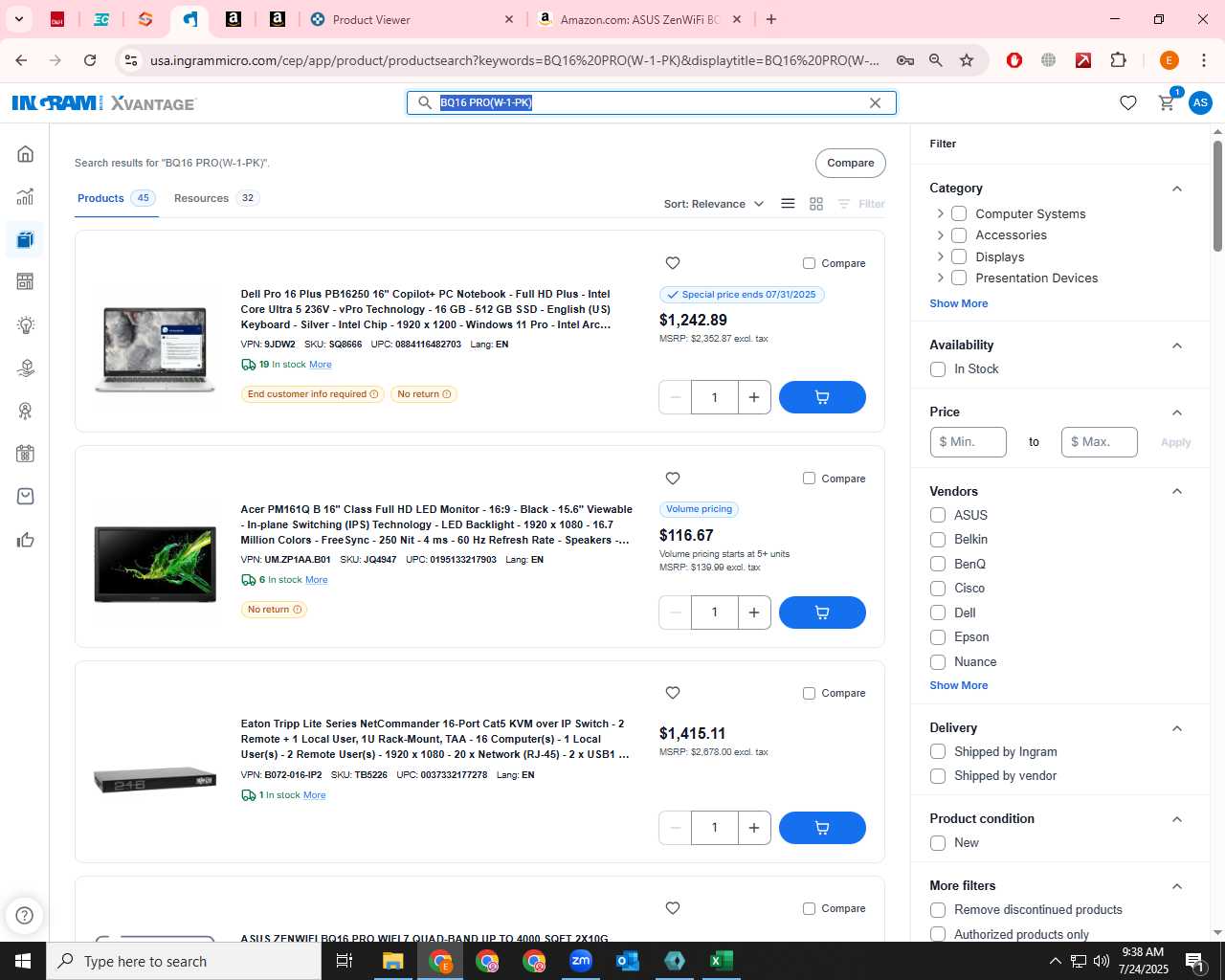1225x980 pixels.
Task: Favorite the Eaton Tripp Lite KVM switch
Action: pyautogui.click(x=673, y=693)
